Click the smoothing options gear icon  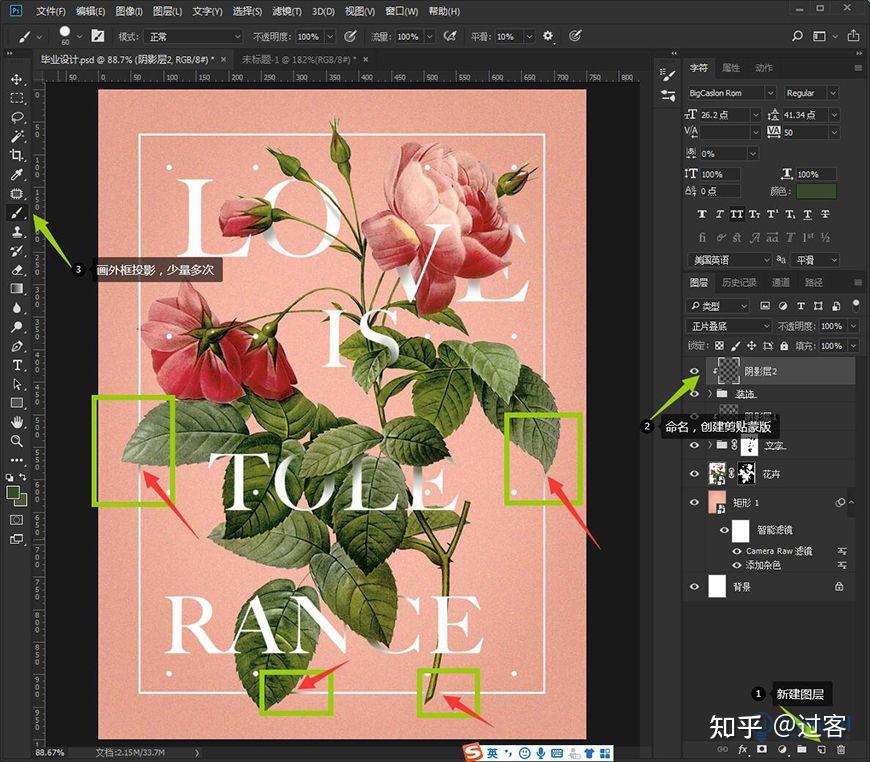tap(548, 36)
